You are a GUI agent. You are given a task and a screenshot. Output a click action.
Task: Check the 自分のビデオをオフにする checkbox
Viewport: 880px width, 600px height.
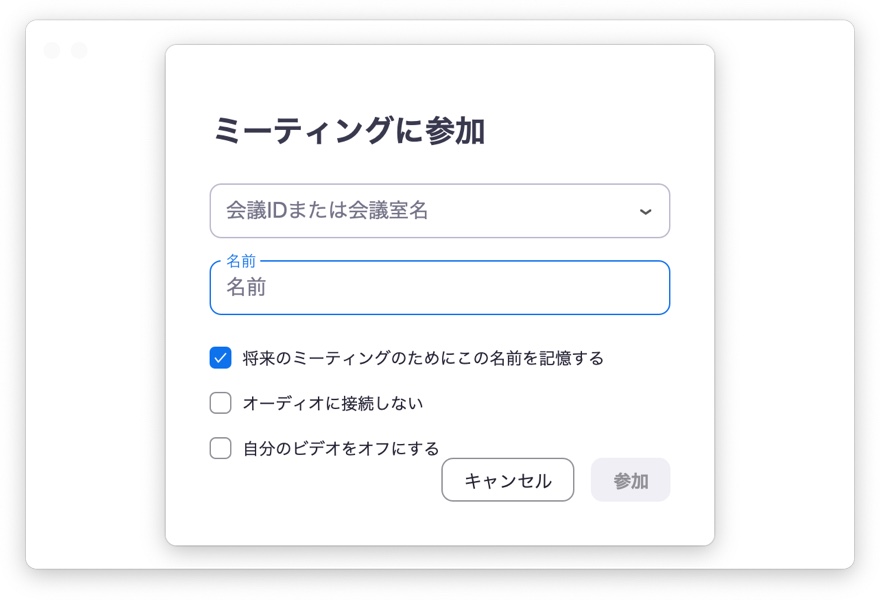coord(221,448)
